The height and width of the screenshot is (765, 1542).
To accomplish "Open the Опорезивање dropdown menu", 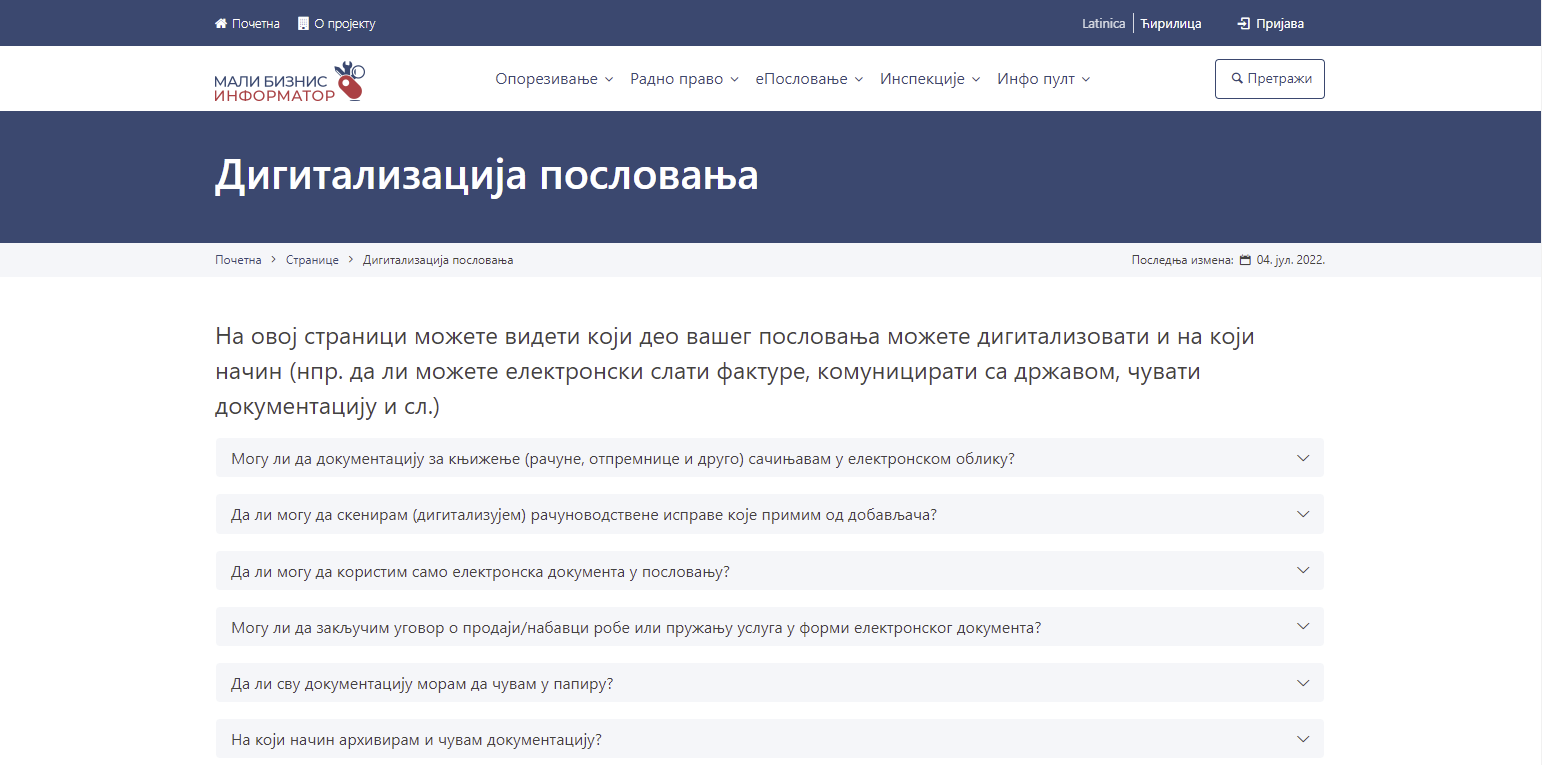I will tap(554, 79).
